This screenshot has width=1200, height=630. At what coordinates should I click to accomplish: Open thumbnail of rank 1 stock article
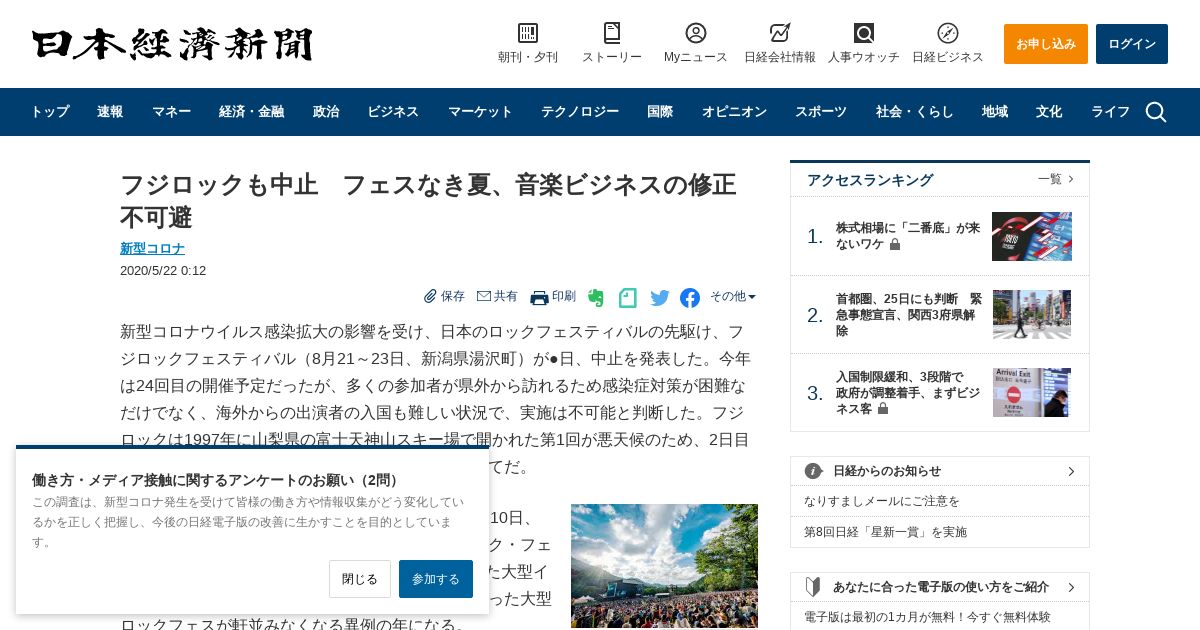coord(1032,236)
